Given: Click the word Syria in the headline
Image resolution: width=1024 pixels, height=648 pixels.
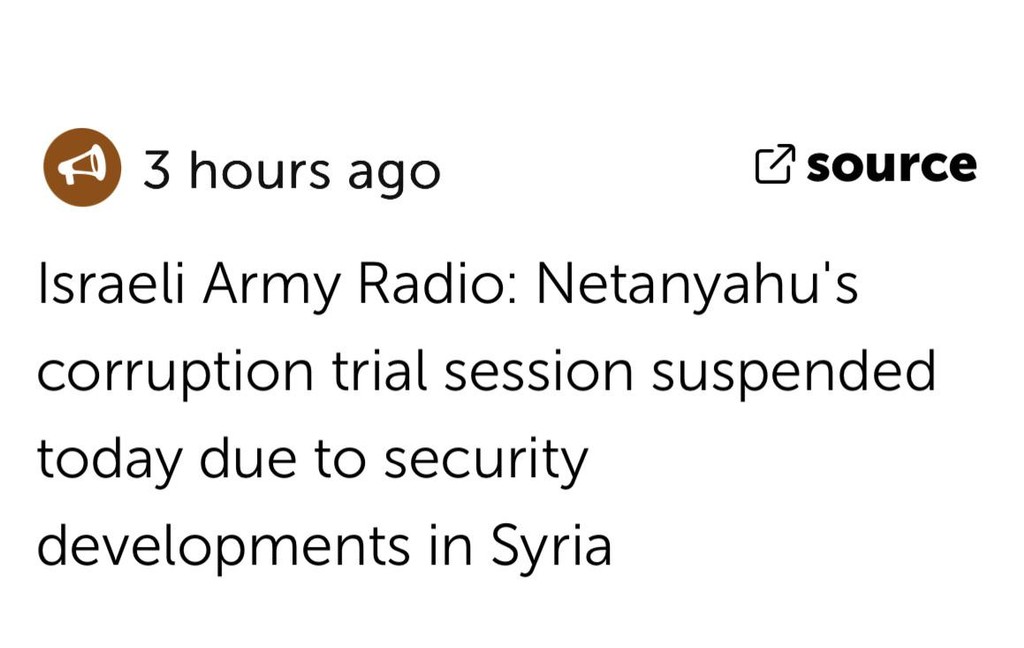Looking at the screenshot, I should pos(551,547).
